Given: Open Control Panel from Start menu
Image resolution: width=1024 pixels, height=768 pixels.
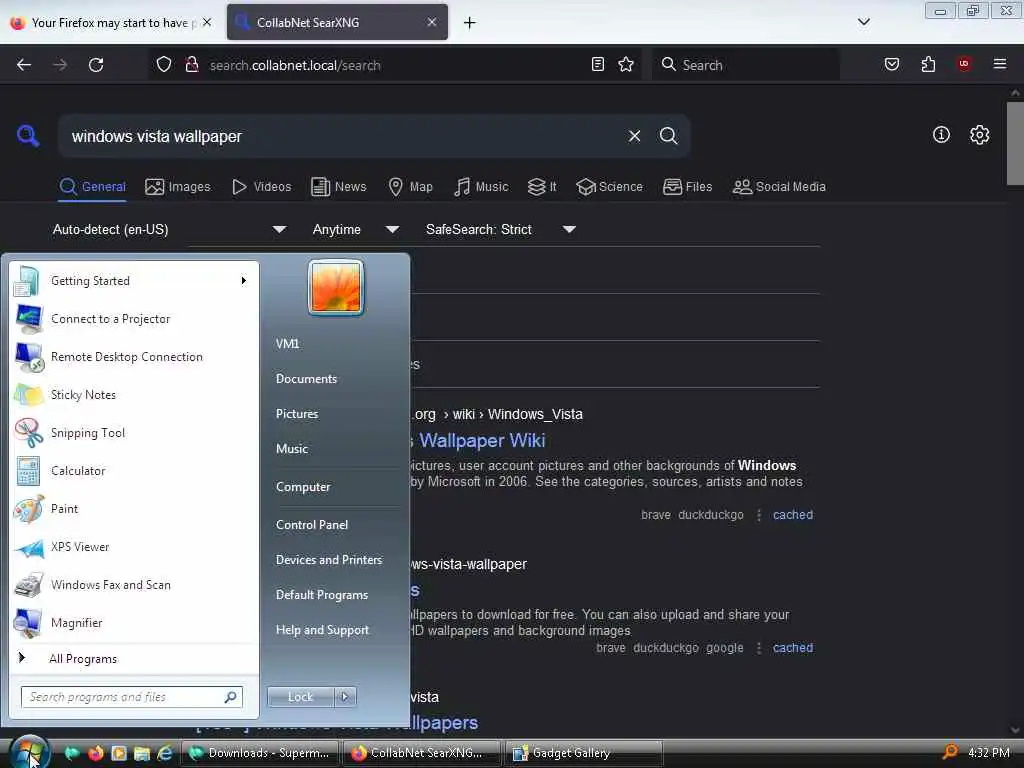Looking at the screenshot, I should [312, 525].
